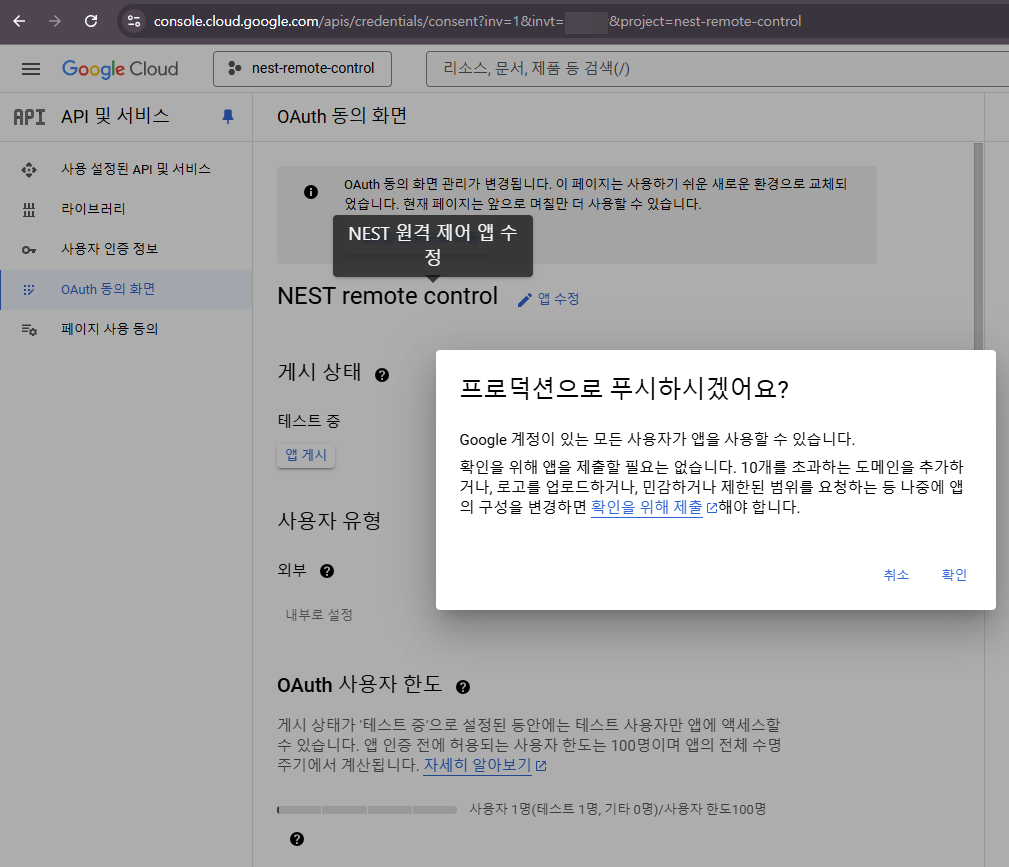Click the browser back arrow

pos(19,21)
